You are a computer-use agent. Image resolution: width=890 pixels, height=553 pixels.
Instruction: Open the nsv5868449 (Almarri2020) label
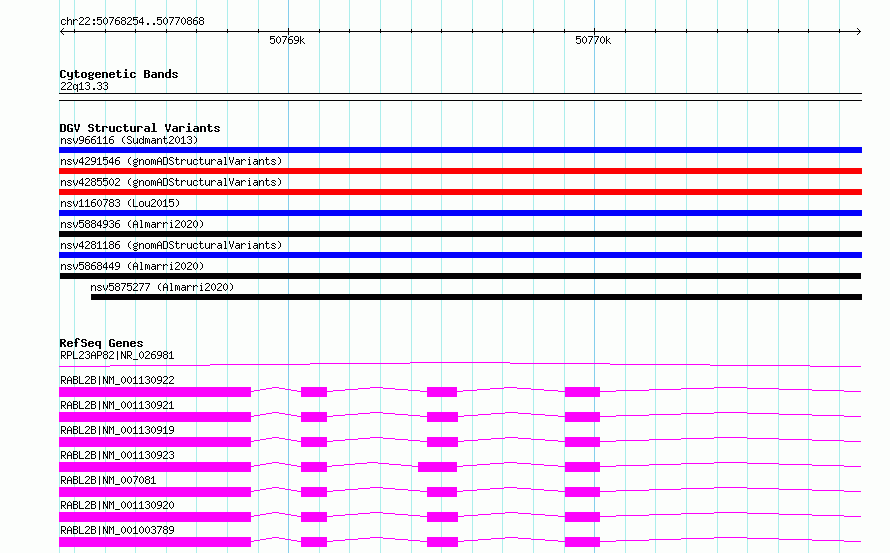click(x=132, y=266)
